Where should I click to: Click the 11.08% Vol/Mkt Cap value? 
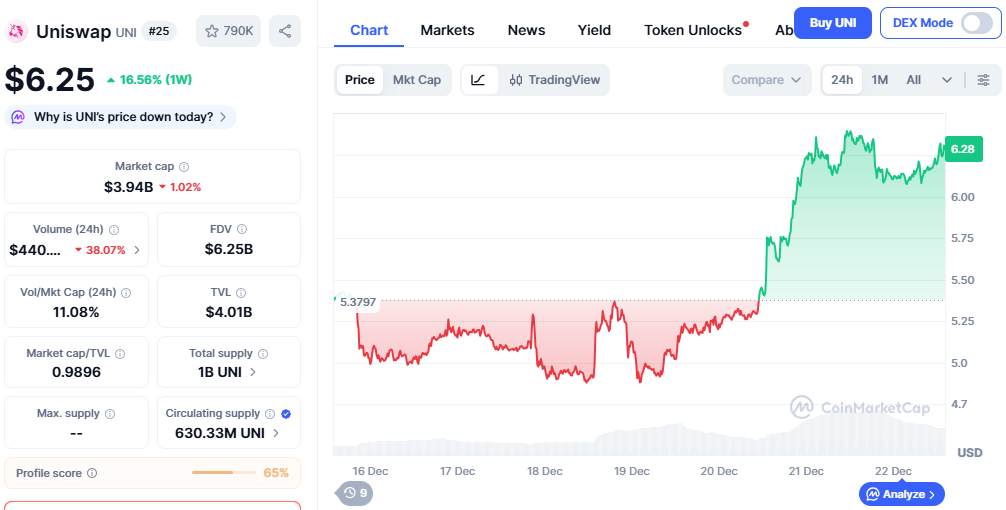click(x=76, y=312)
